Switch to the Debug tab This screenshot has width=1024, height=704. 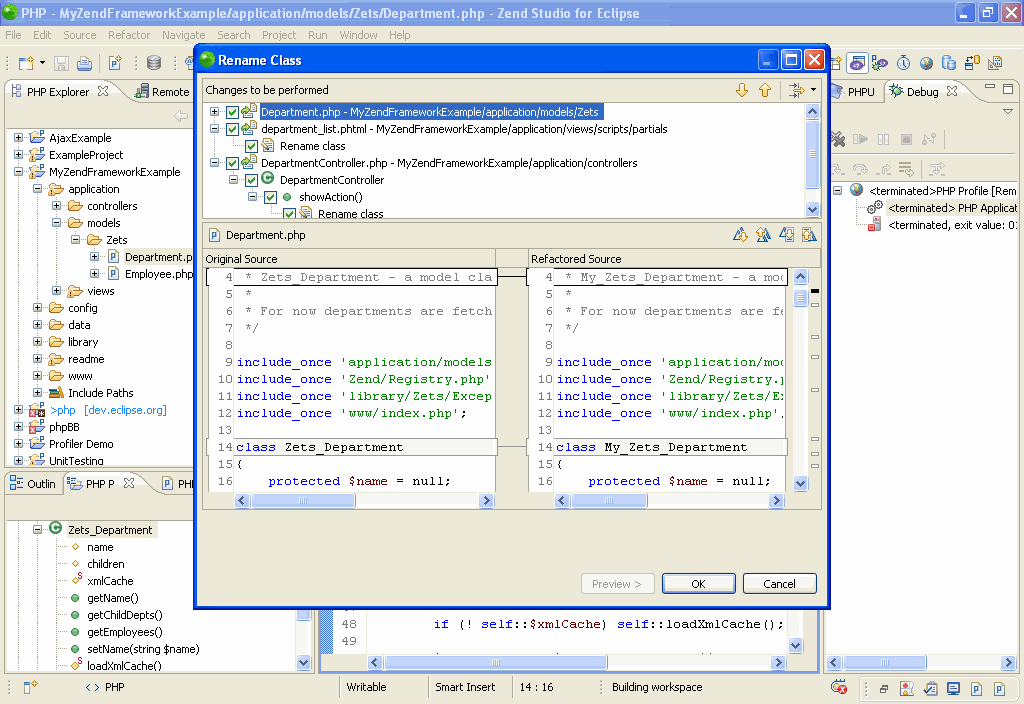[x=922, y=92]
